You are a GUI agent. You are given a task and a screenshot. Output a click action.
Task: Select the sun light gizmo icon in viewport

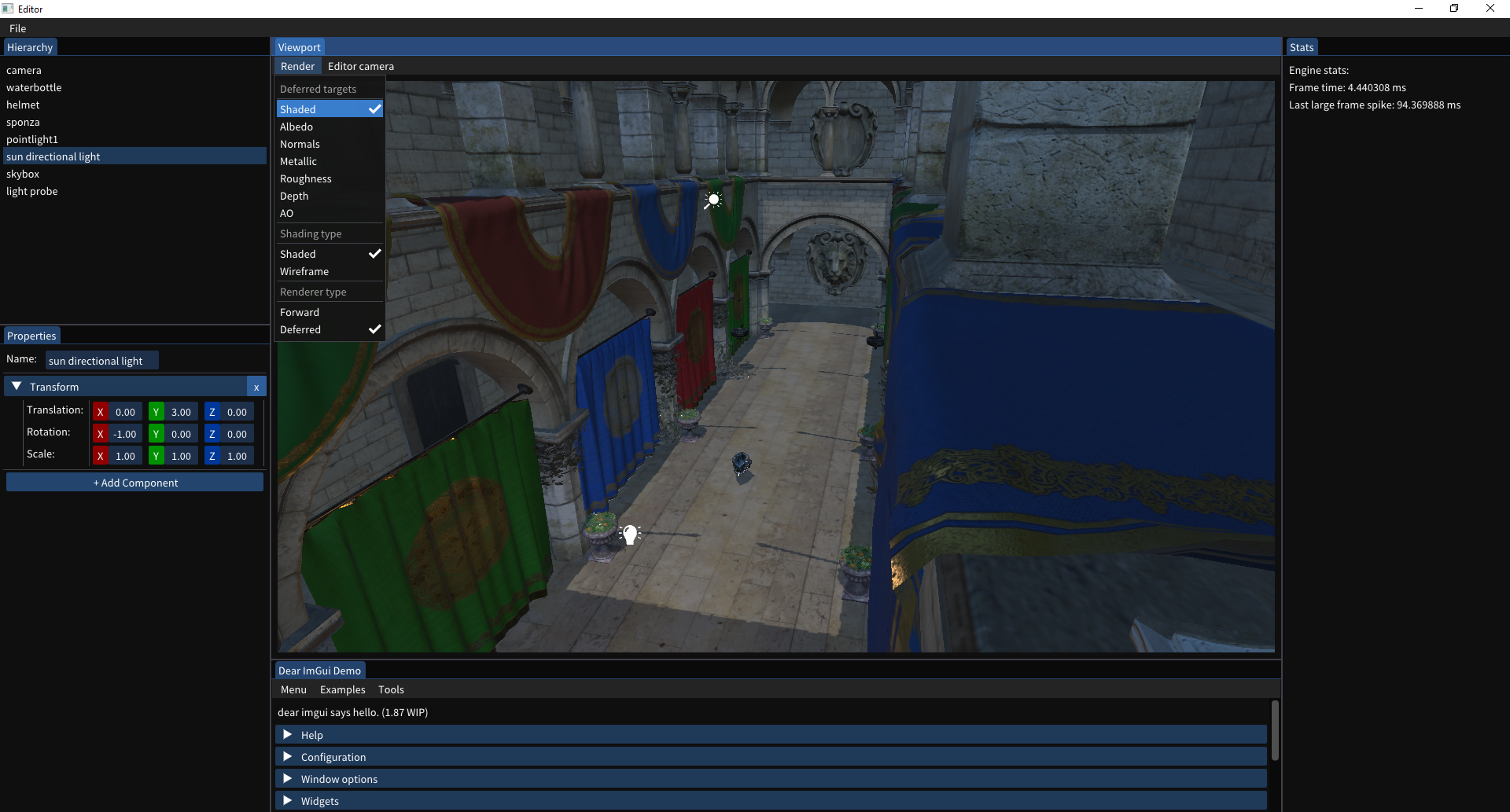tap(713, 200)
